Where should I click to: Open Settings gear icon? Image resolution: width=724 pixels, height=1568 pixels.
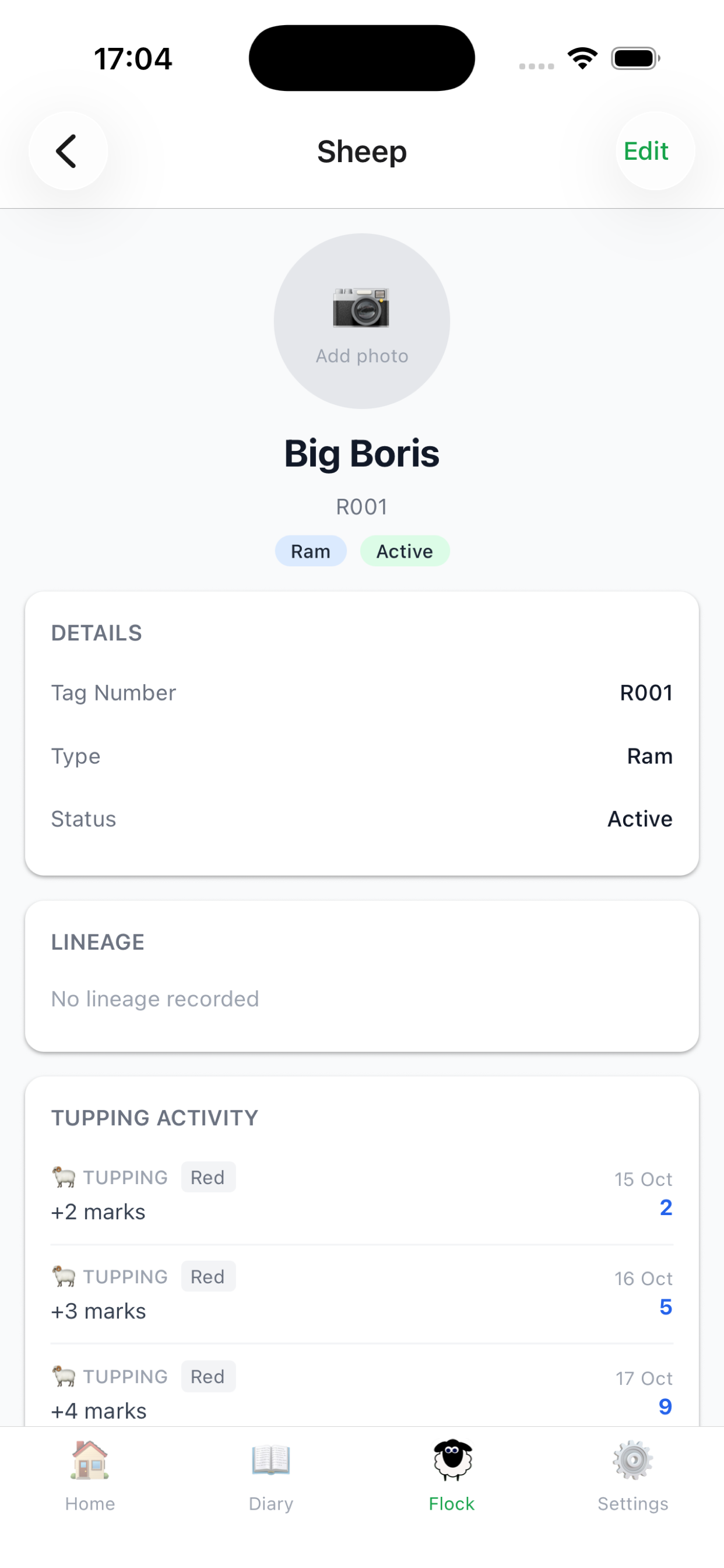click(632, 1459)
